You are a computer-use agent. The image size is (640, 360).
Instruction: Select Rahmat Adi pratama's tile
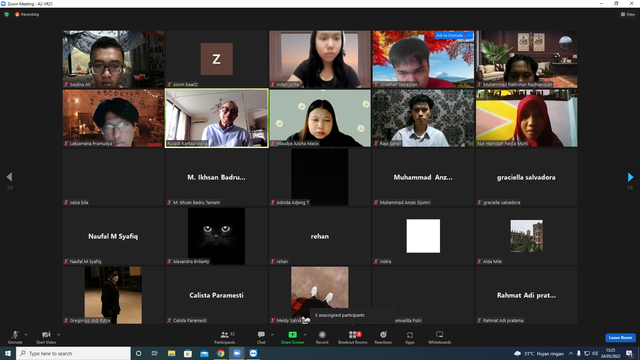[527, 295]
